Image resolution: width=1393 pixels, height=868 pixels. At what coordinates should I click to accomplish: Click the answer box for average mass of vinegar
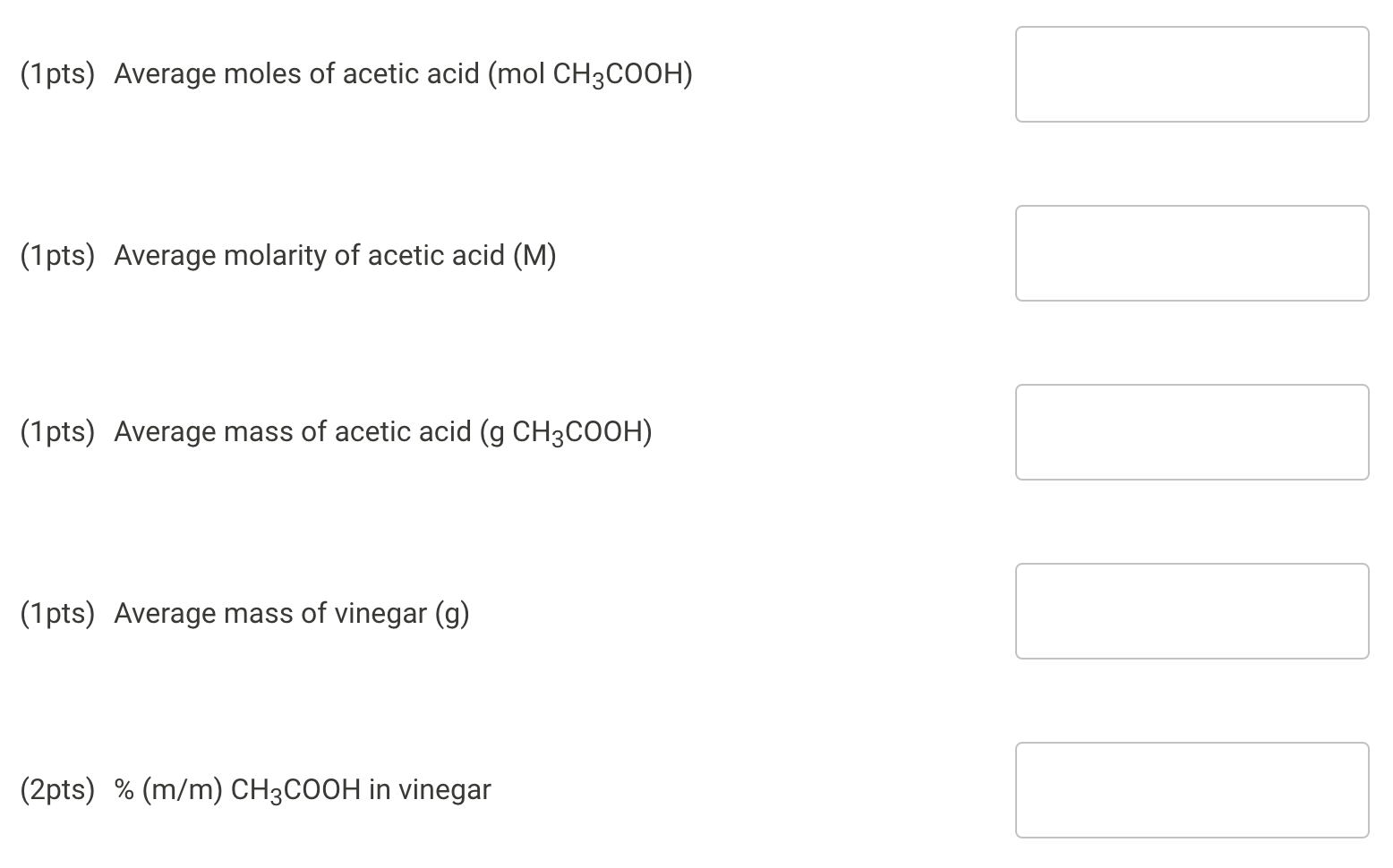pos(1192,611)
